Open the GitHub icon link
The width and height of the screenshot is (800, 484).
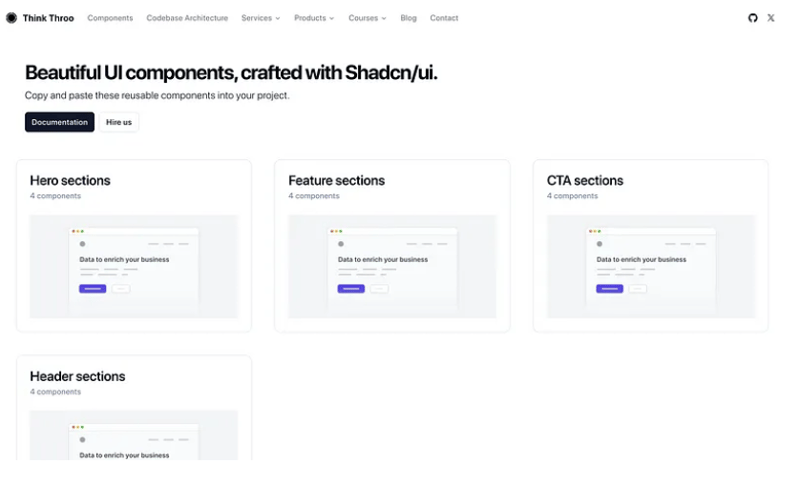(x=753, y=18)
